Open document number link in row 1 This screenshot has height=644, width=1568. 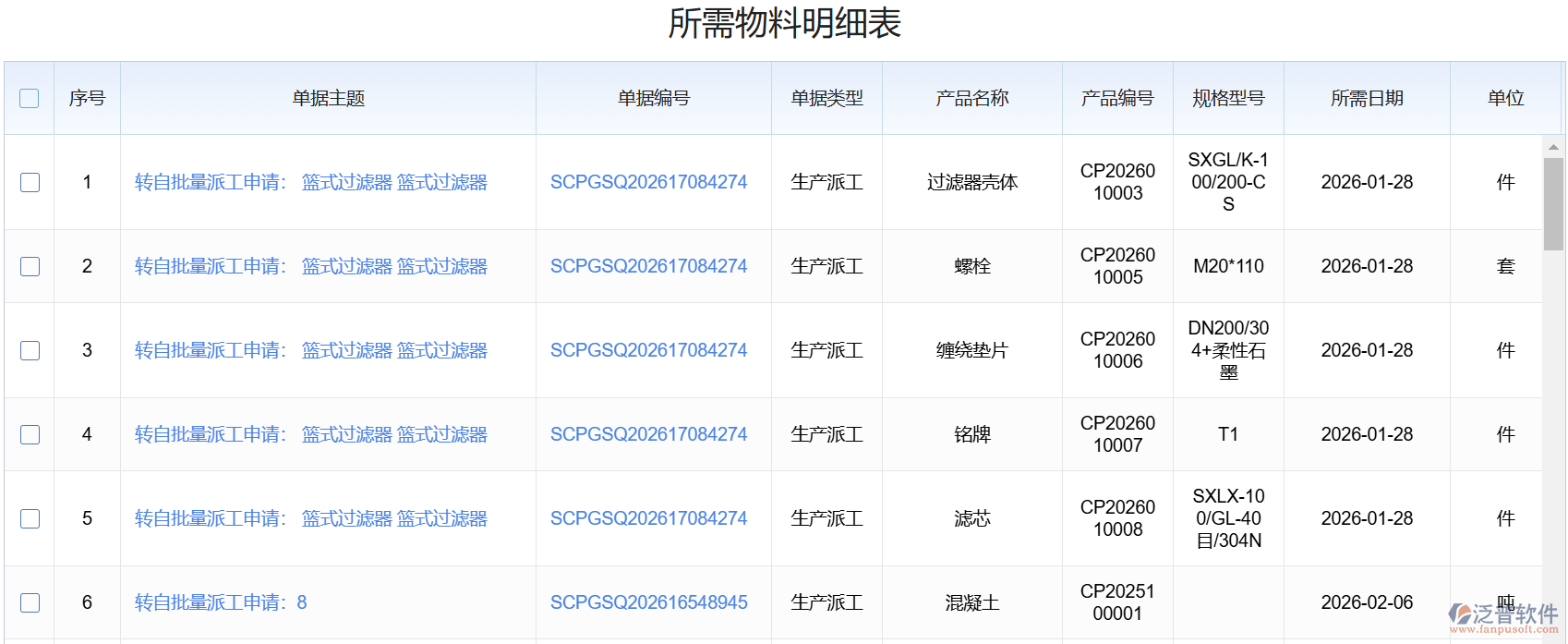[648, 182]
